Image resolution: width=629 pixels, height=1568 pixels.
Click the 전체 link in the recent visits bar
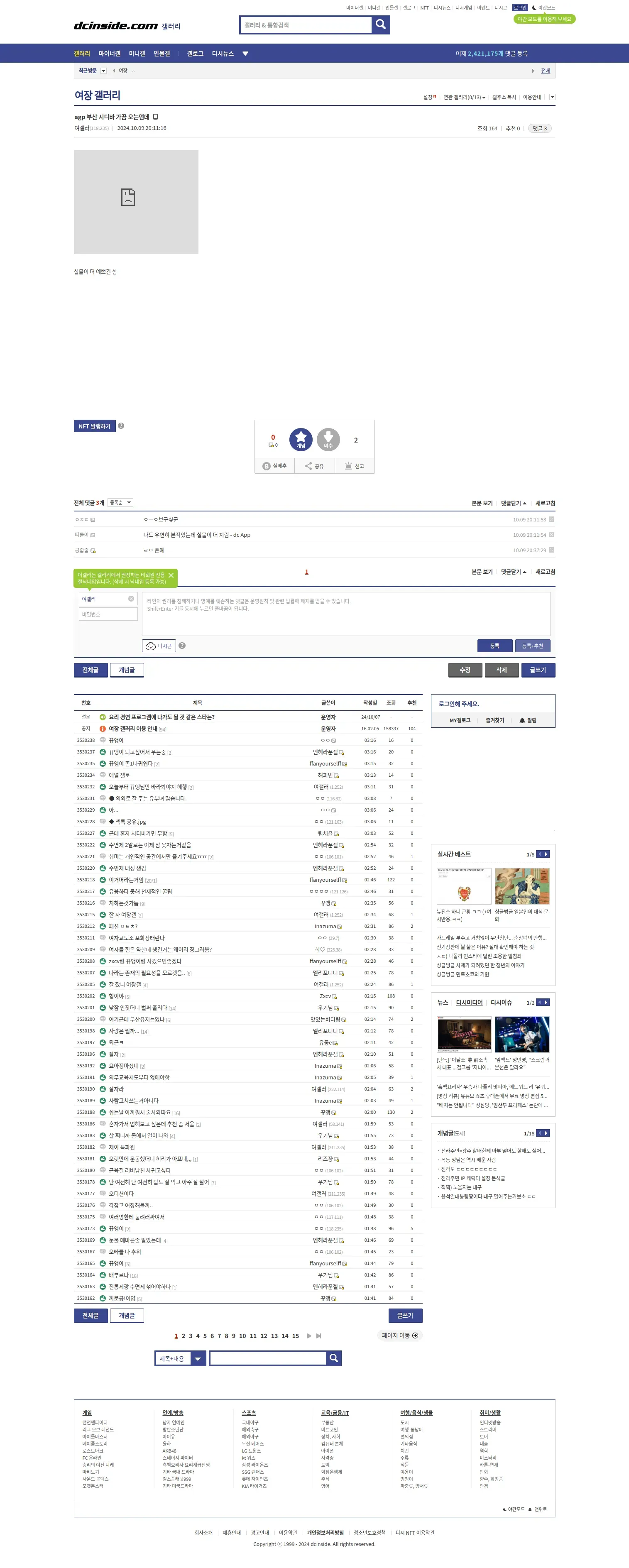click(x=546, y=71)
